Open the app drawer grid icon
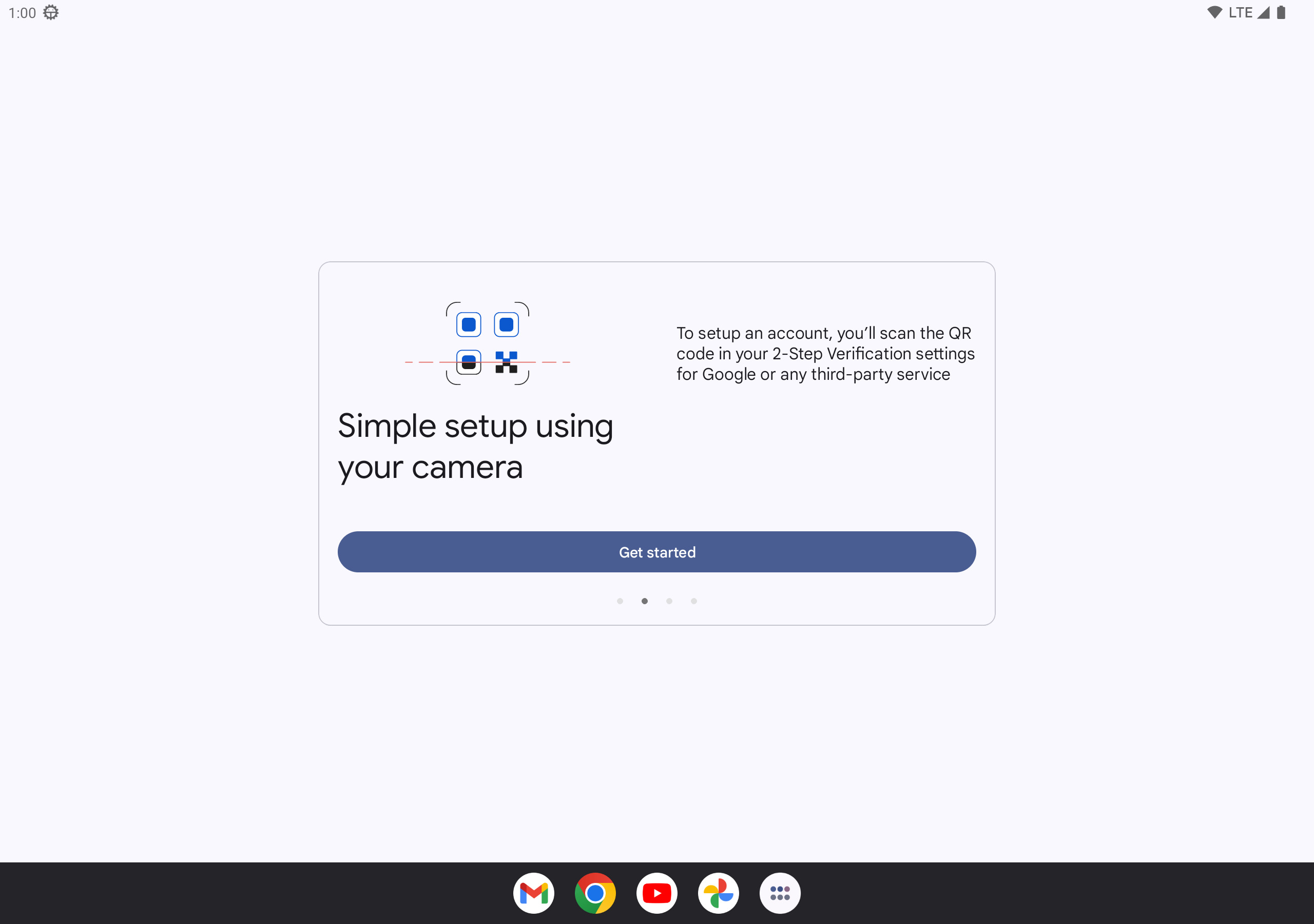Screen dimensions: 1314x924 coord(780,893)
